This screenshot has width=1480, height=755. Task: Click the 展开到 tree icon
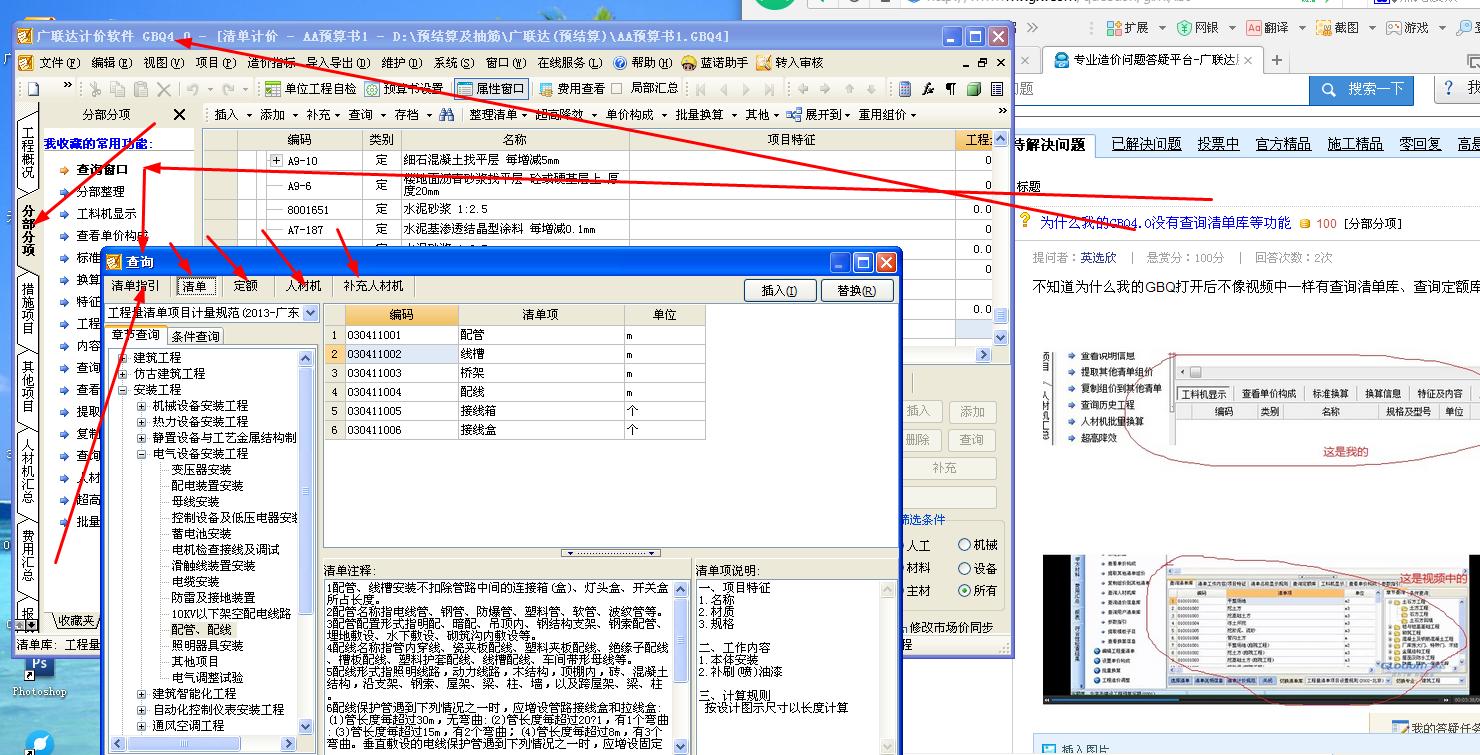point(794,115)
